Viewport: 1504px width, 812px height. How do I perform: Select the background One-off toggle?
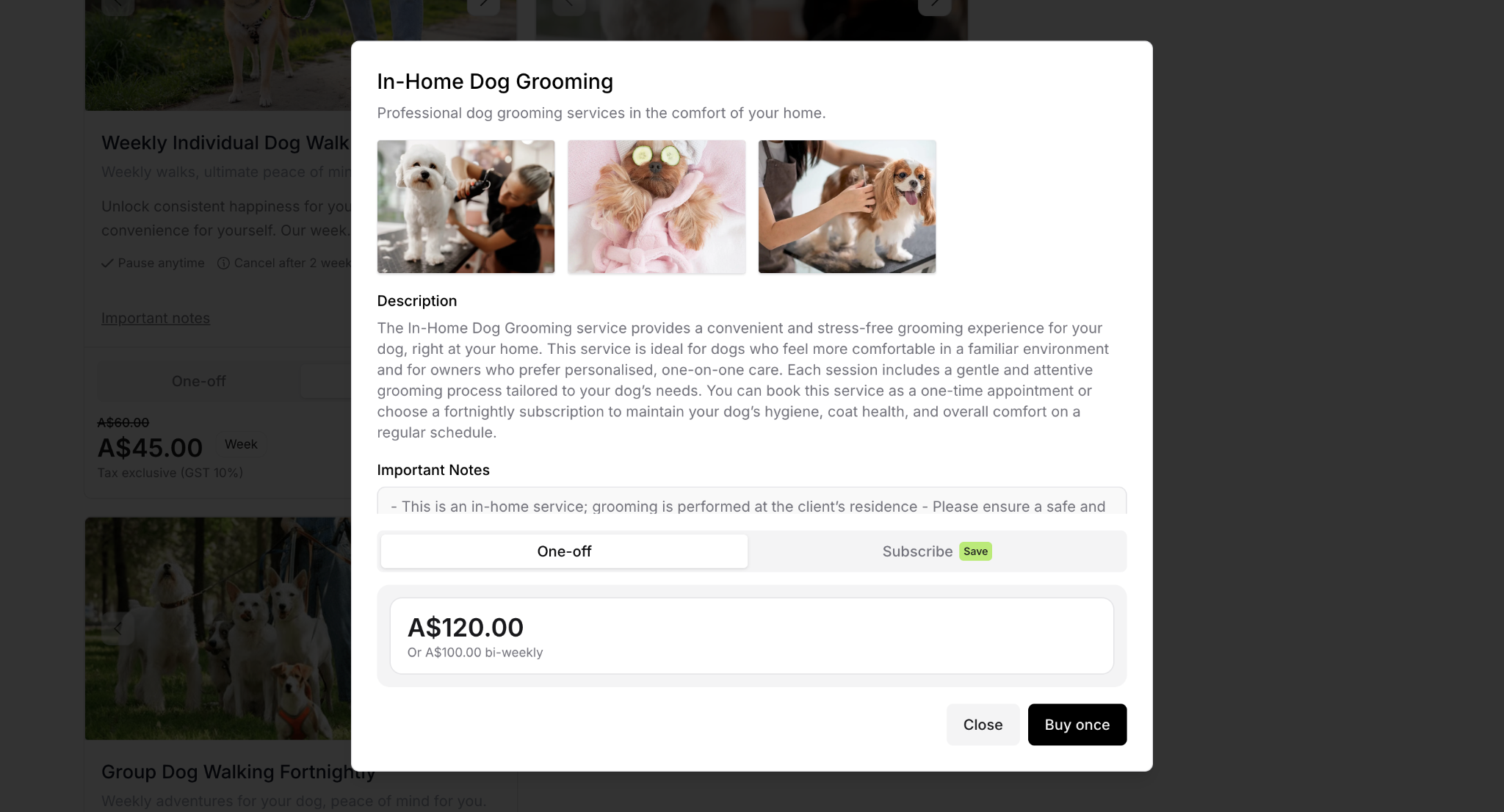click(198, 381)
